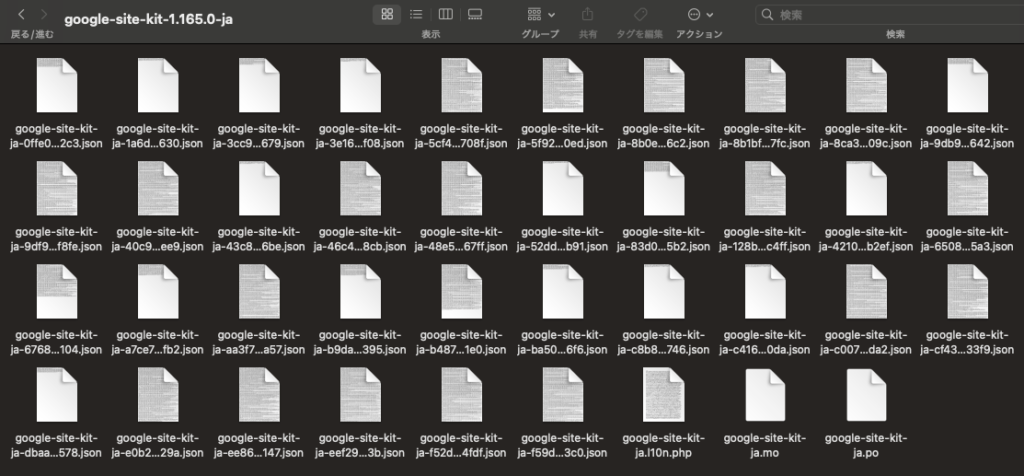Switch to column view mode
The height and width of the screenshot is (476, 1024).
445,15
